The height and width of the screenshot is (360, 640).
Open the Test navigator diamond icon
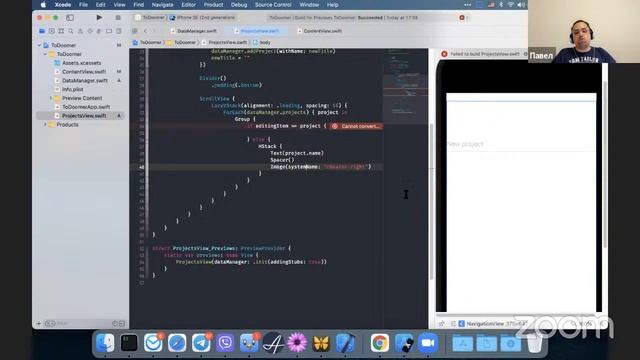(x=90, y=31)
